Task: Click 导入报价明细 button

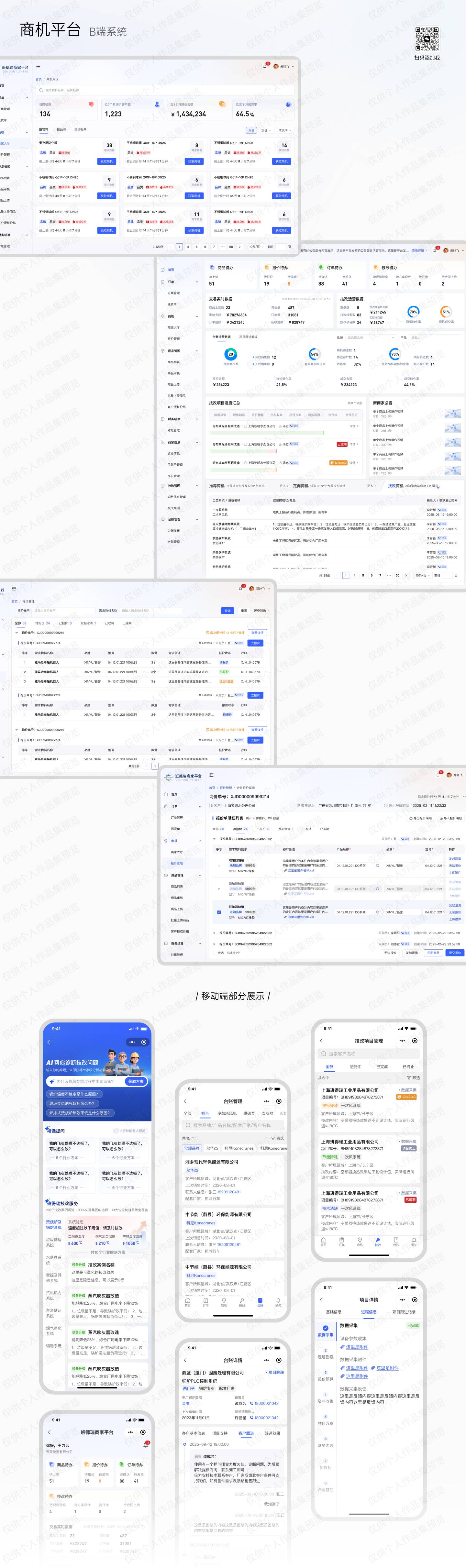Action: [451, 818]
